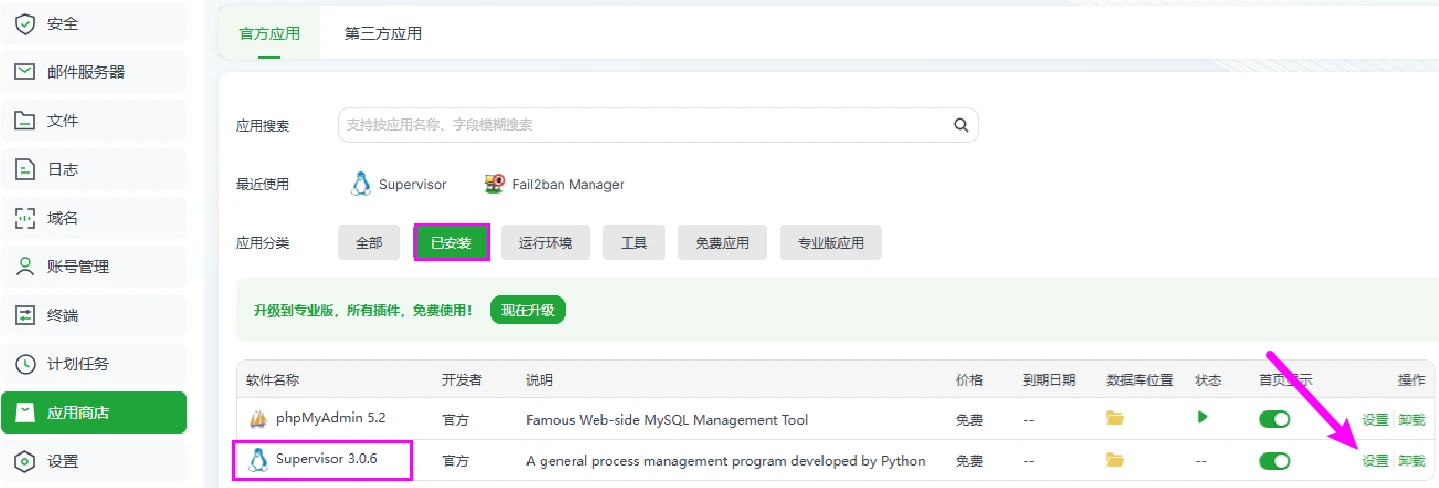Toggle Supervisor home page display switch
The width and height of the screenshot is (1439, 488).
(x=1275, y=461)
